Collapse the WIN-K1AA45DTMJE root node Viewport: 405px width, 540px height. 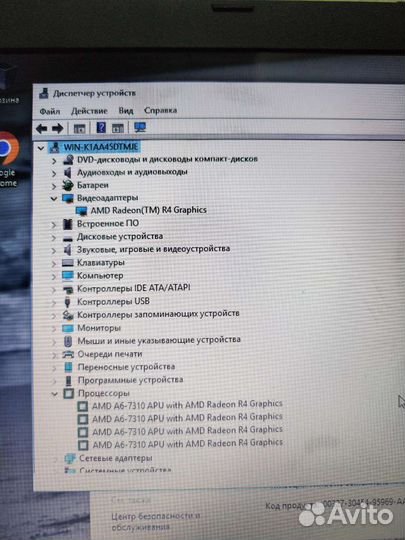pos(41,148)
